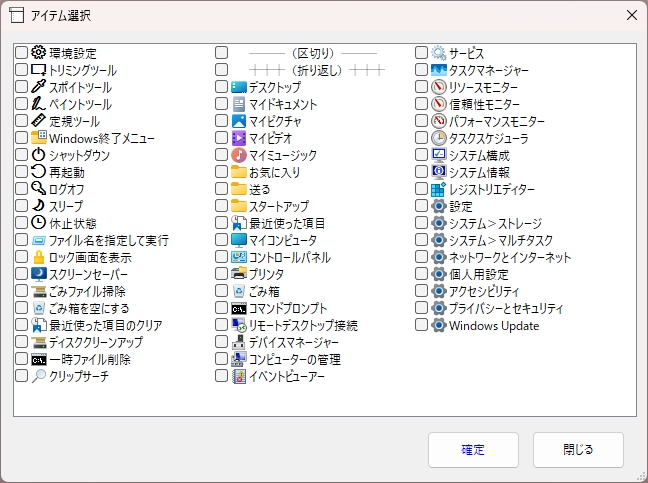Tick the (区切り) separator checkbox

pyautogui.click(x=222, y=52)
